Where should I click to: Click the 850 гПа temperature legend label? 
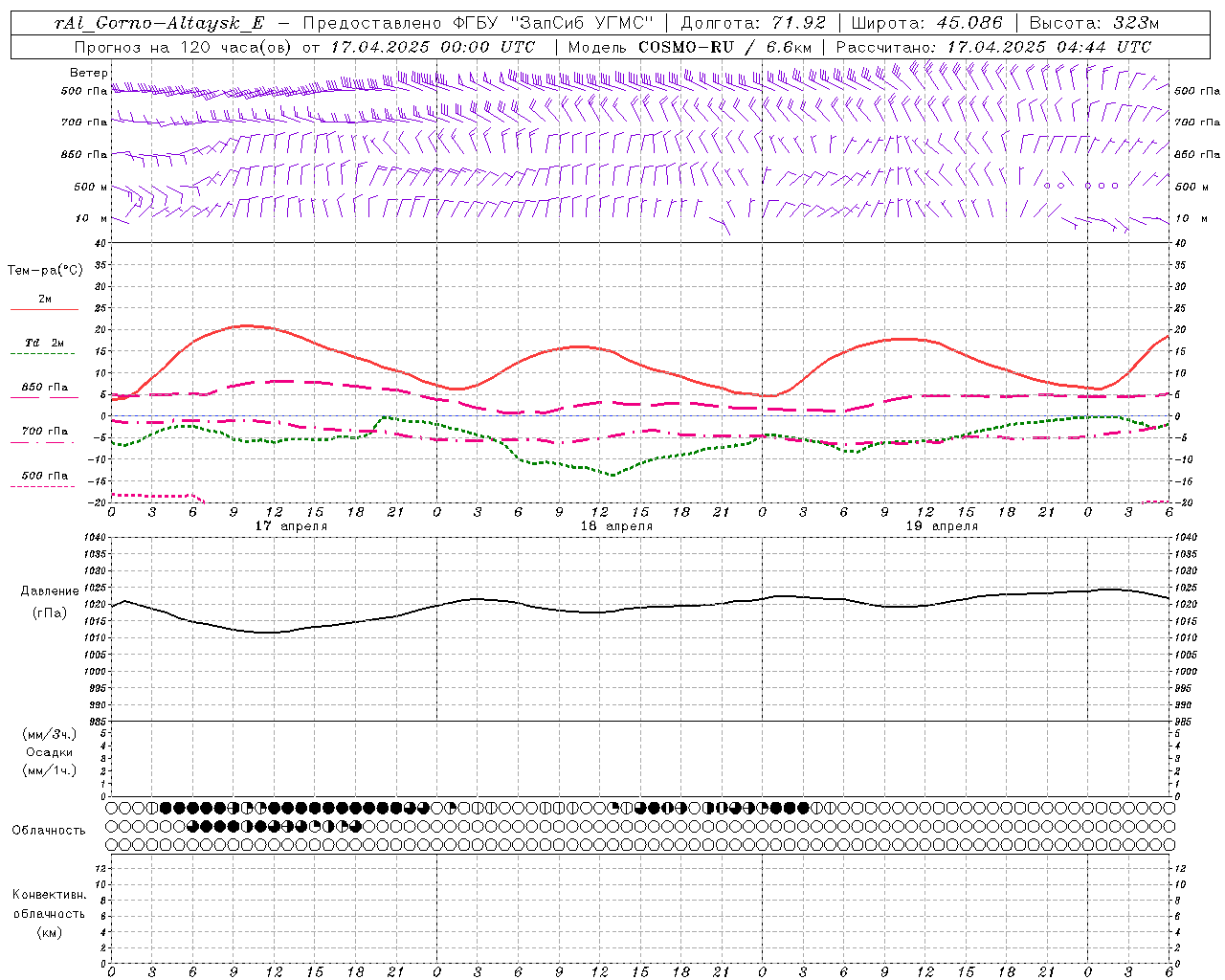(44, 388)
